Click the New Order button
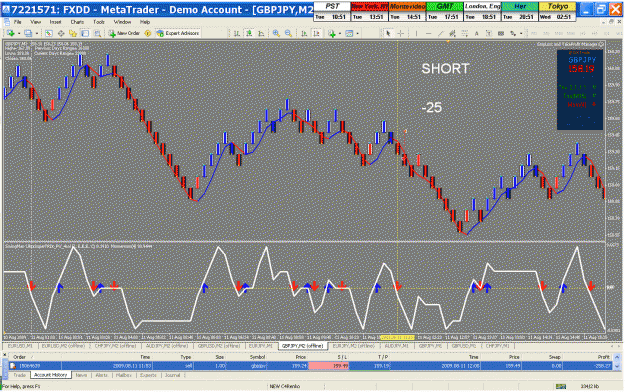625x392 pixels. pos(124,33)
